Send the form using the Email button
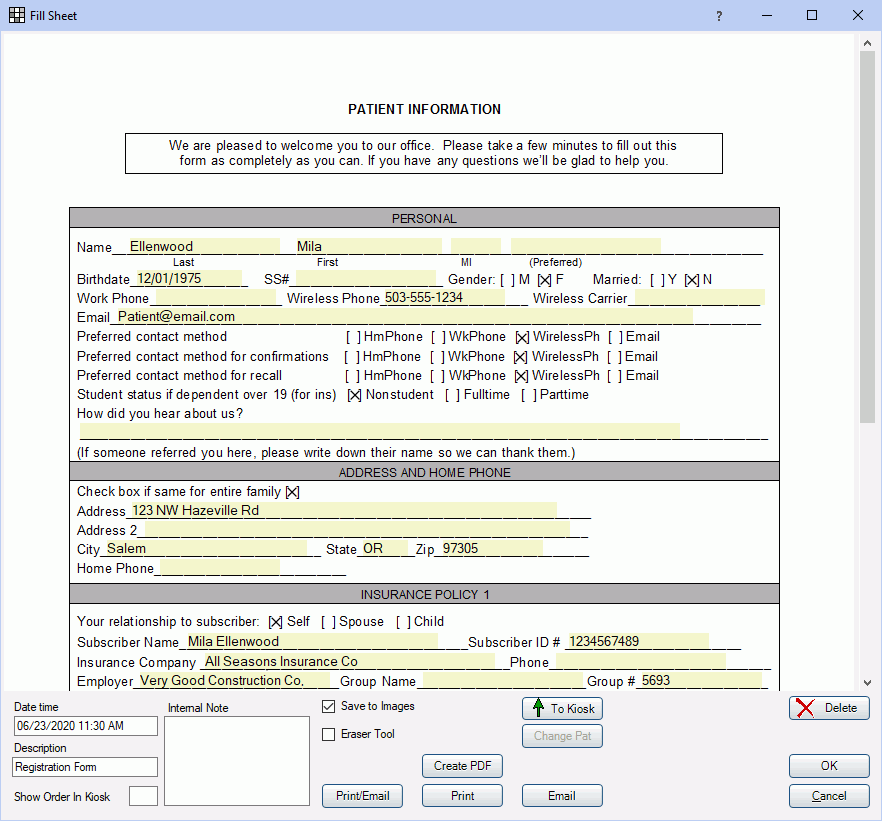 tap(561, 796)
